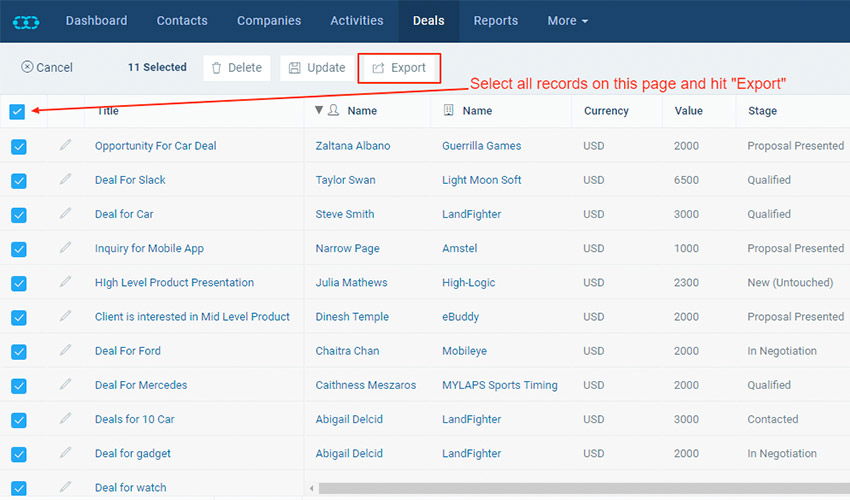Open Opportunity For Car Deal link
The width and height of the screenshot is (850, 500).
pos(156,145)
